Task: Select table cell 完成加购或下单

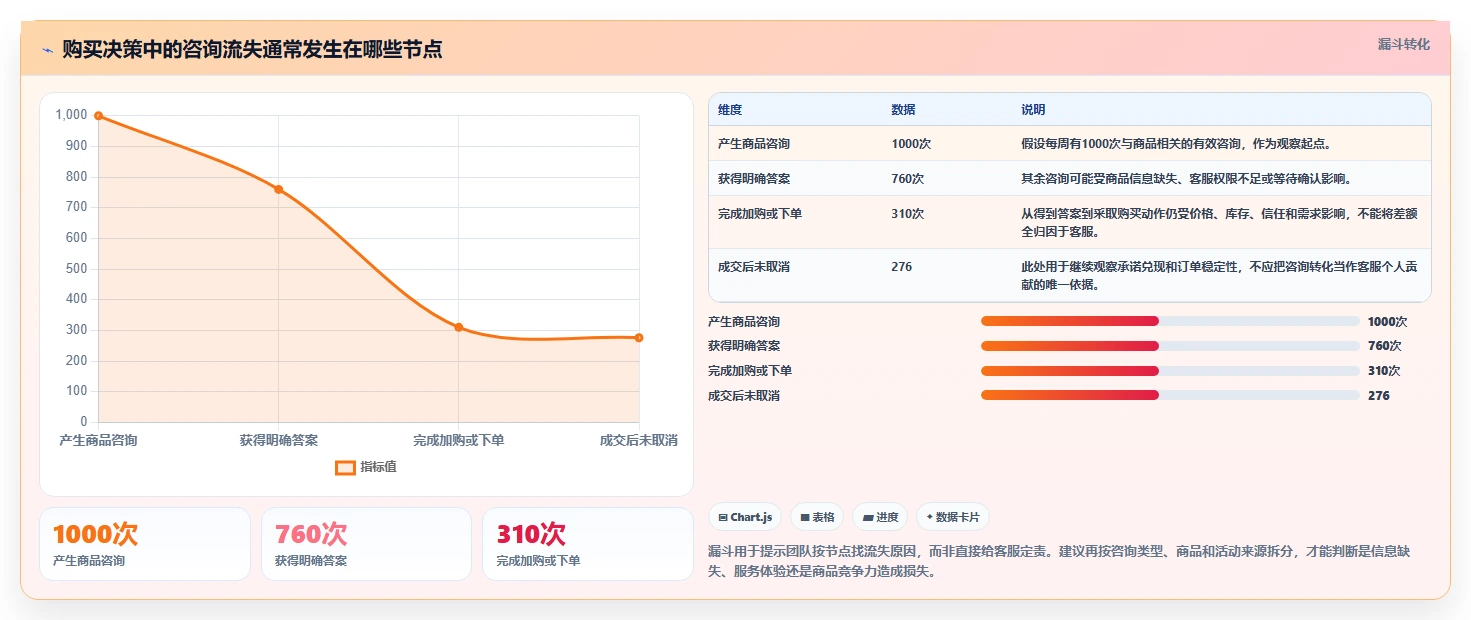Action: click(x=760, y=214)
